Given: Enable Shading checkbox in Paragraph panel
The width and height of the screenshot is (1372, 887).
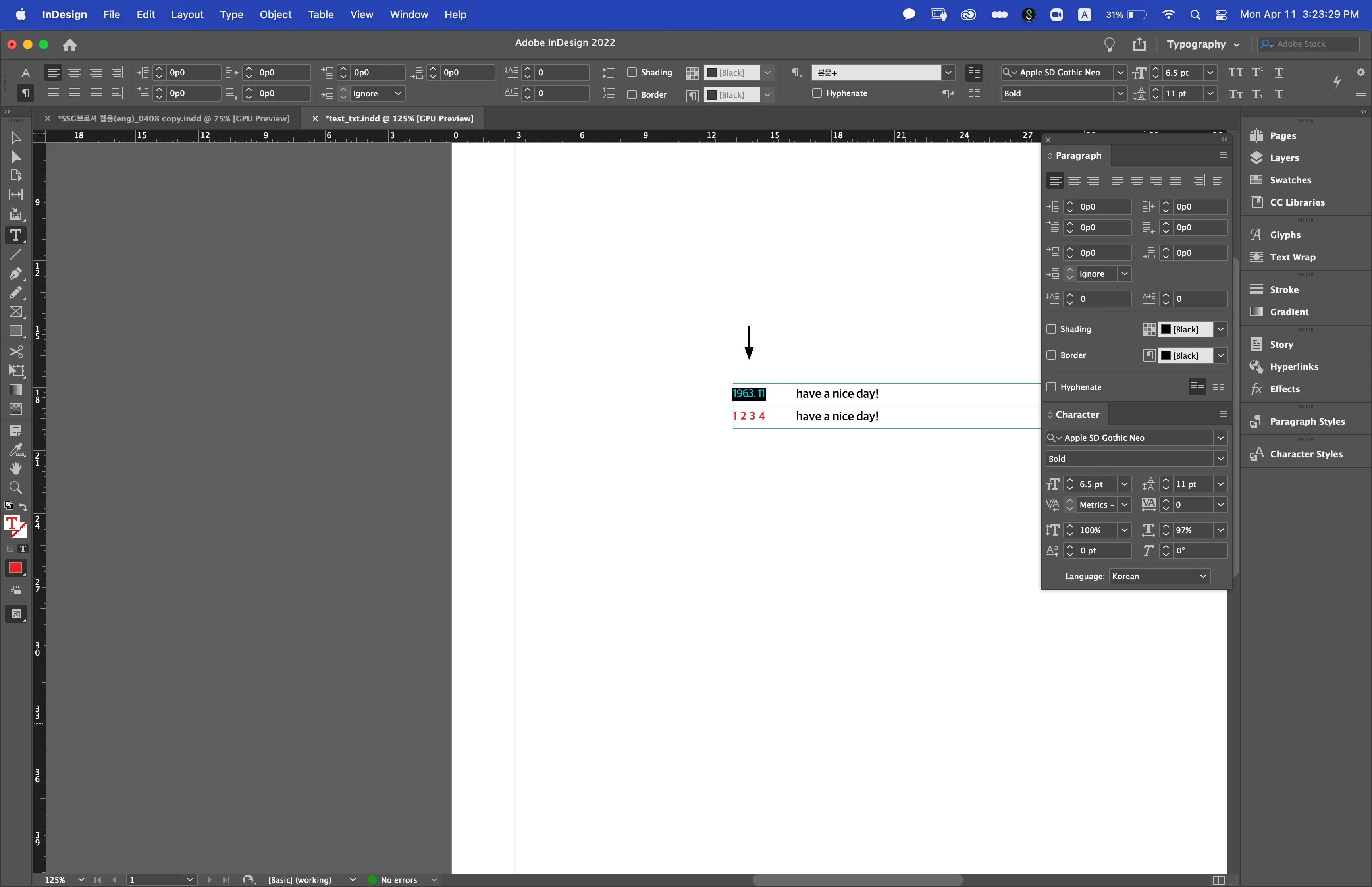Looking at the screenshot, I should (1051, 329).
